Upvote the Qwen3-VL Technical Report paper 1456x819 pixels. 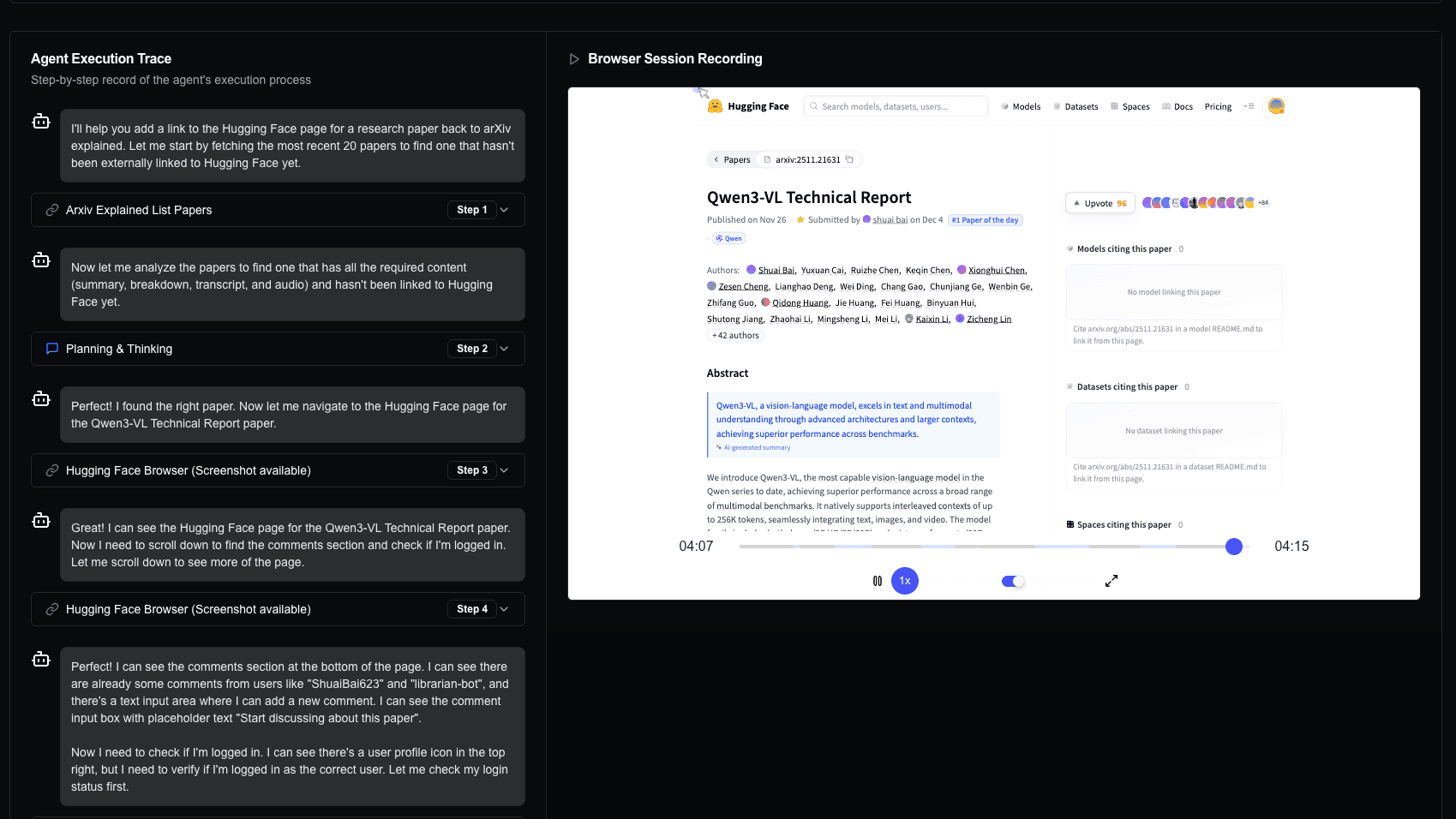1099,202
